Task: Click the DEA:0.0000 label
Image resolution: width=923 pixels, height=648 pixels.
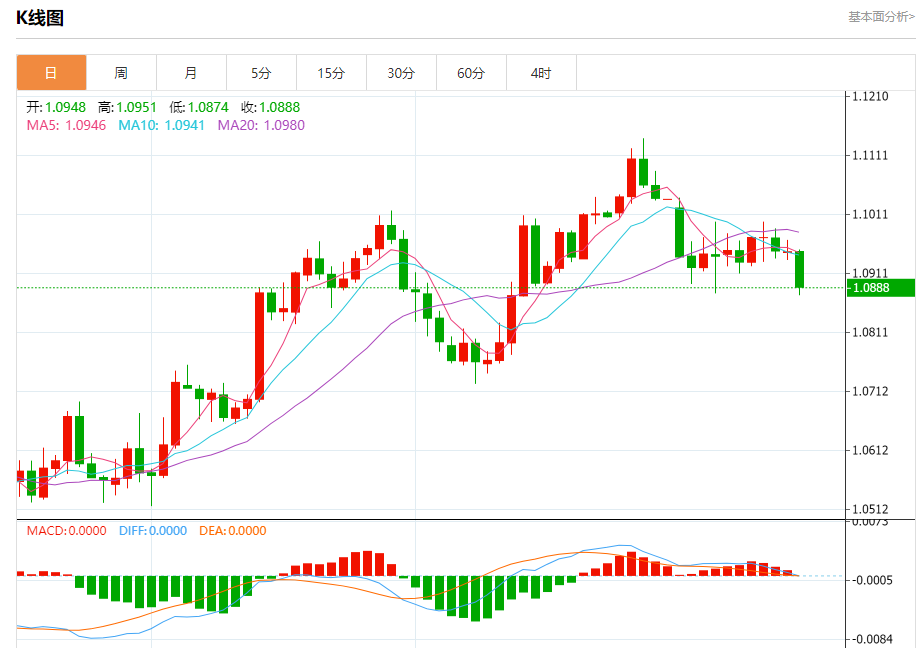Action: coord(233,531)
